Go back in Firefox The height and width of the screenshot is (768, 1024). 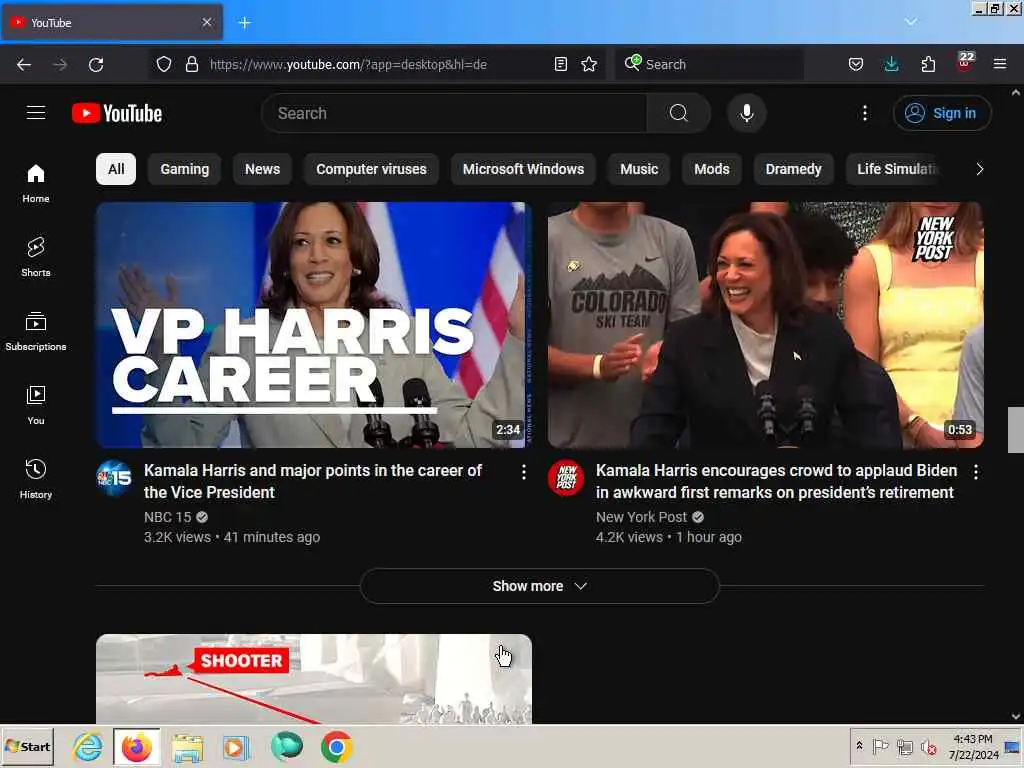(x=24, y=64)
